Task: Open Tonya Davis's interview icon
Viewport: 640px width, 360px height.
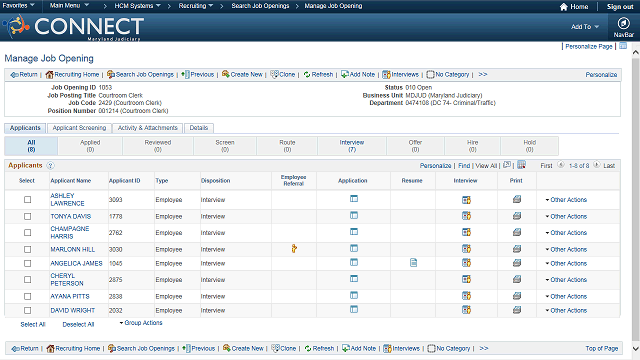Action: point(466,216)
